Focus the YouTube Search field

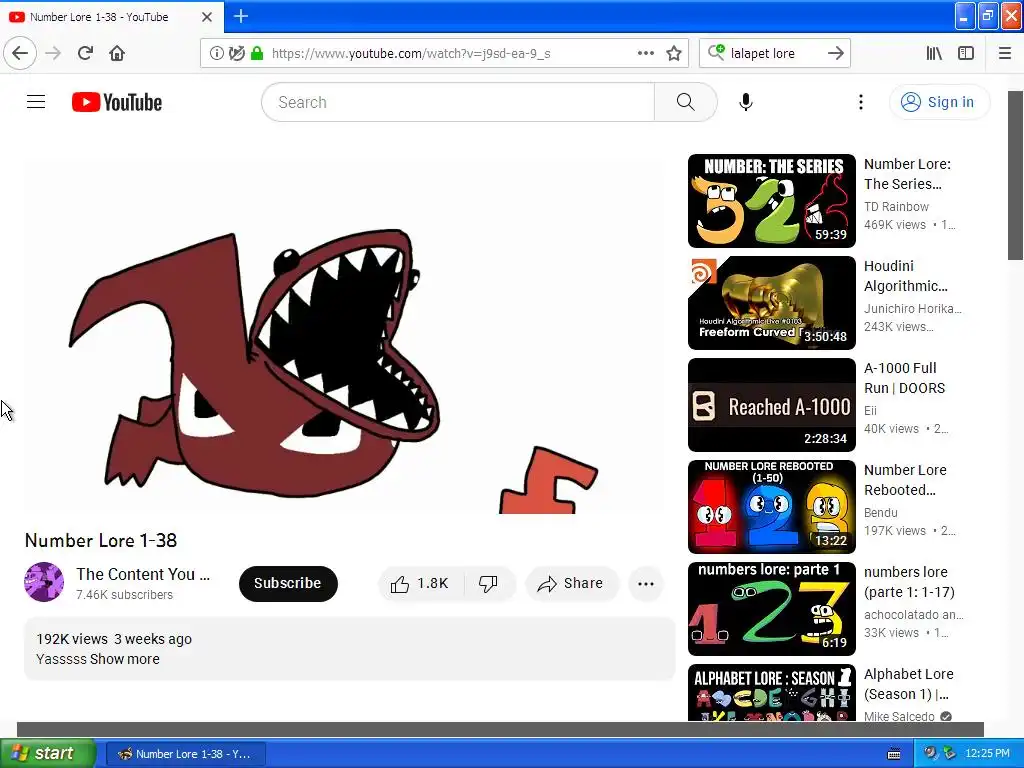458,102
